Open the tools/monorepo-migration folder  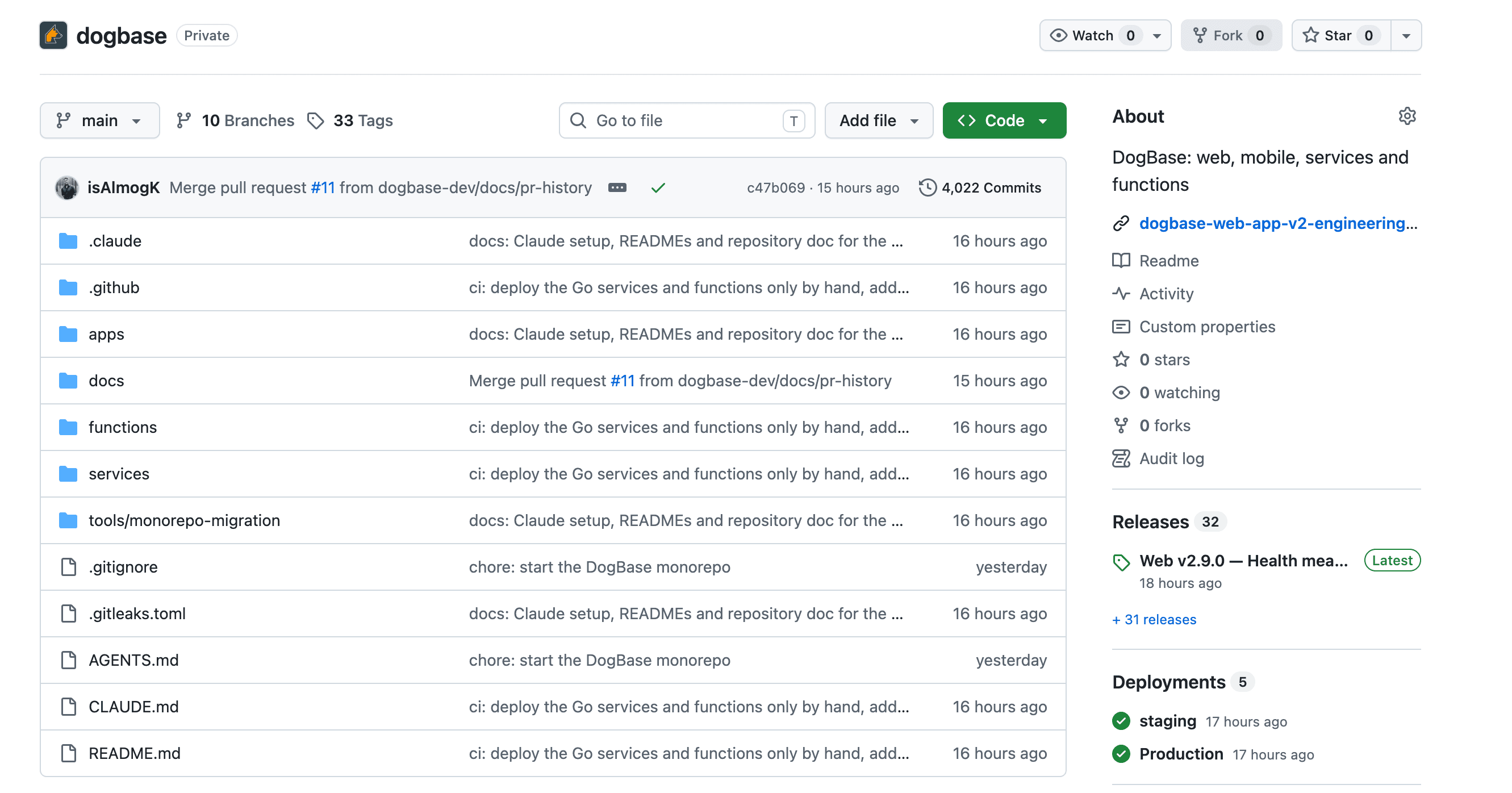(184, 520)
